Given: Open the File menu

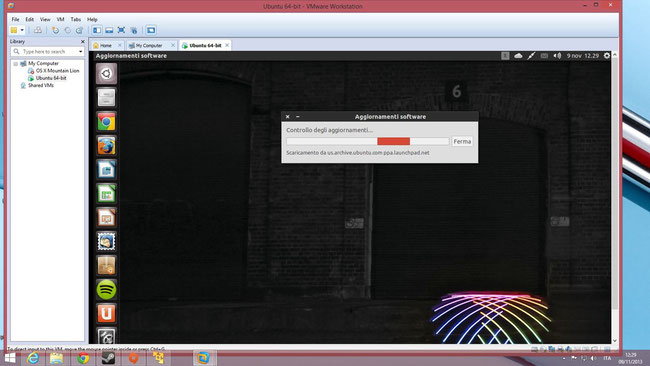Looking at the screenshot, I should click(x=15, y=19).
